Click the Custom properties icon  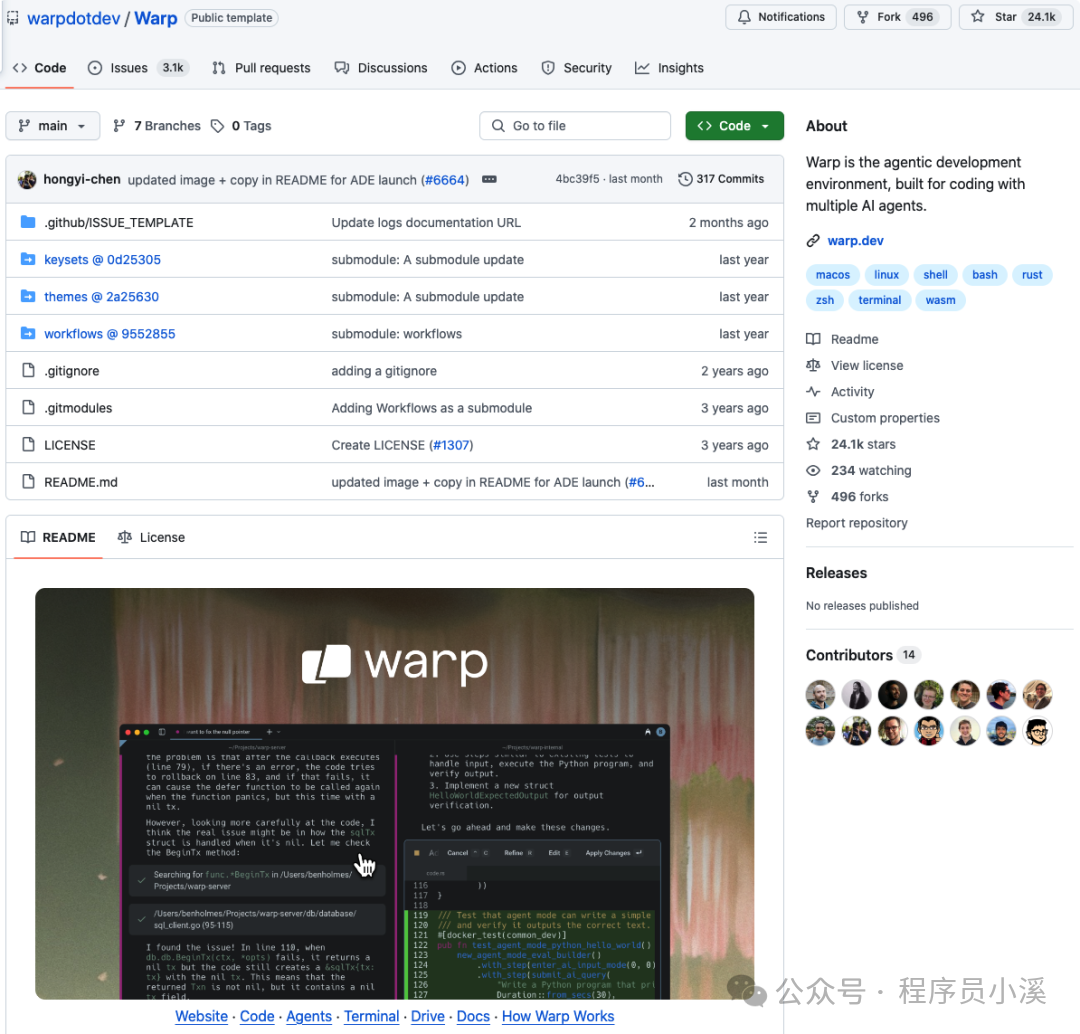[814, 417]
